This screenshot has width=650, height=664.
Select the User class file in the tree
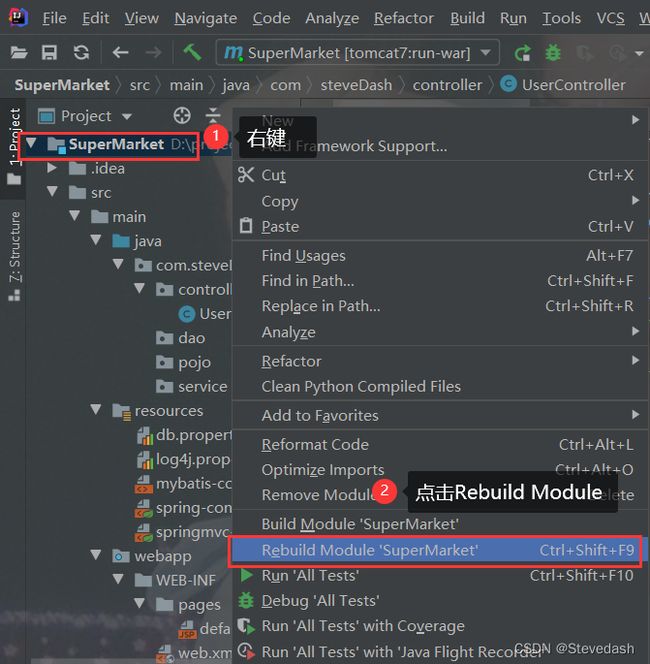[x=205, y=314]
